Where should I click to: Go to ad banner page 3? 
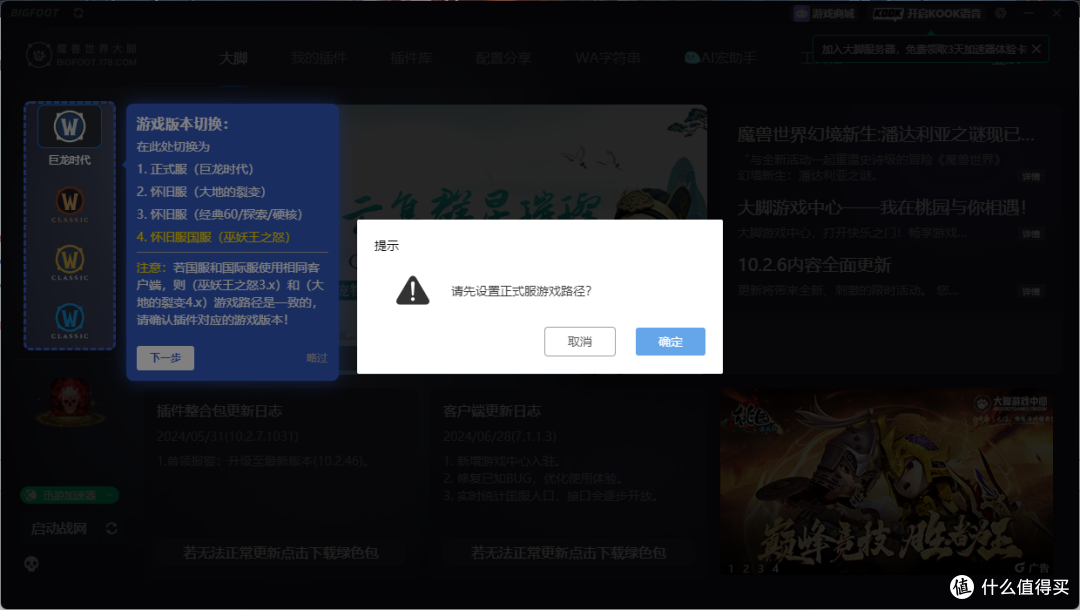[760, 569]
